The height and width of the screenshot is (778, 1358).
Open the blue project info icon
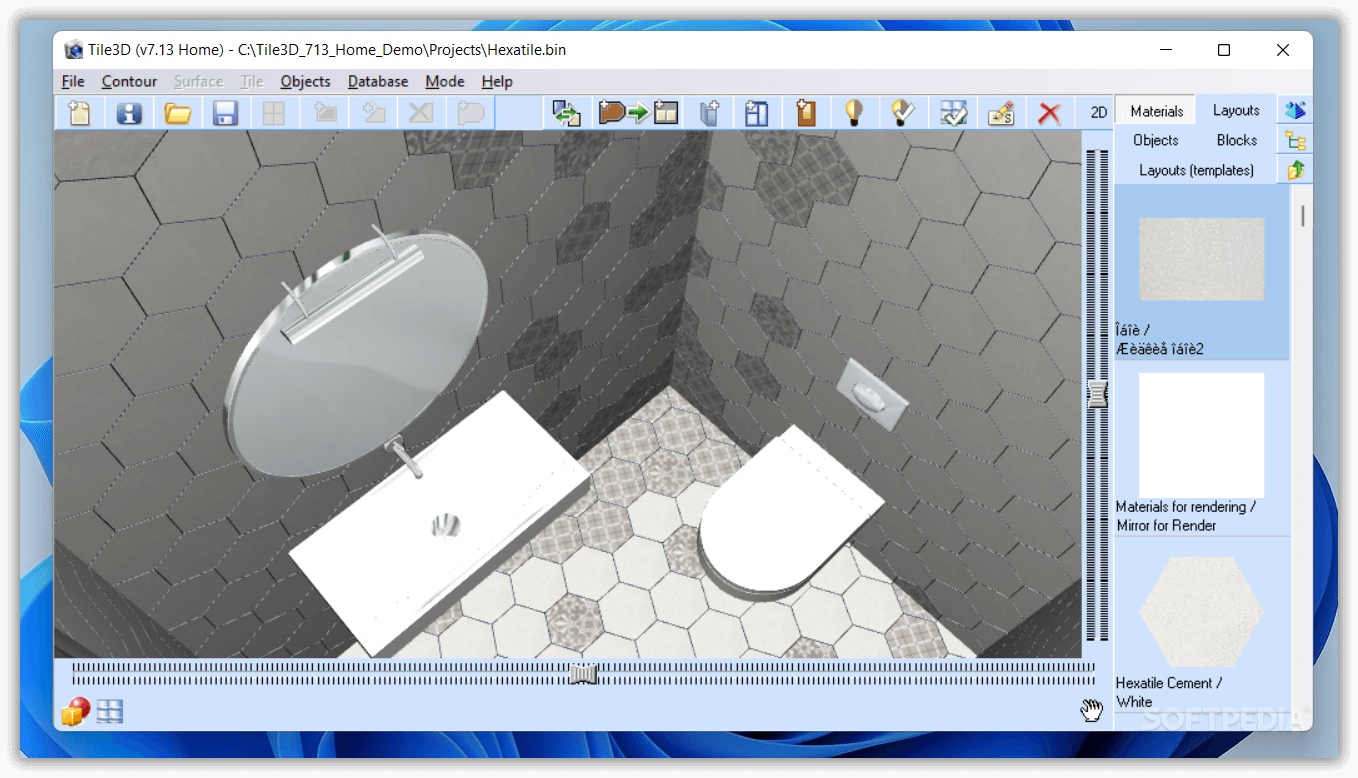coord(129,113)
